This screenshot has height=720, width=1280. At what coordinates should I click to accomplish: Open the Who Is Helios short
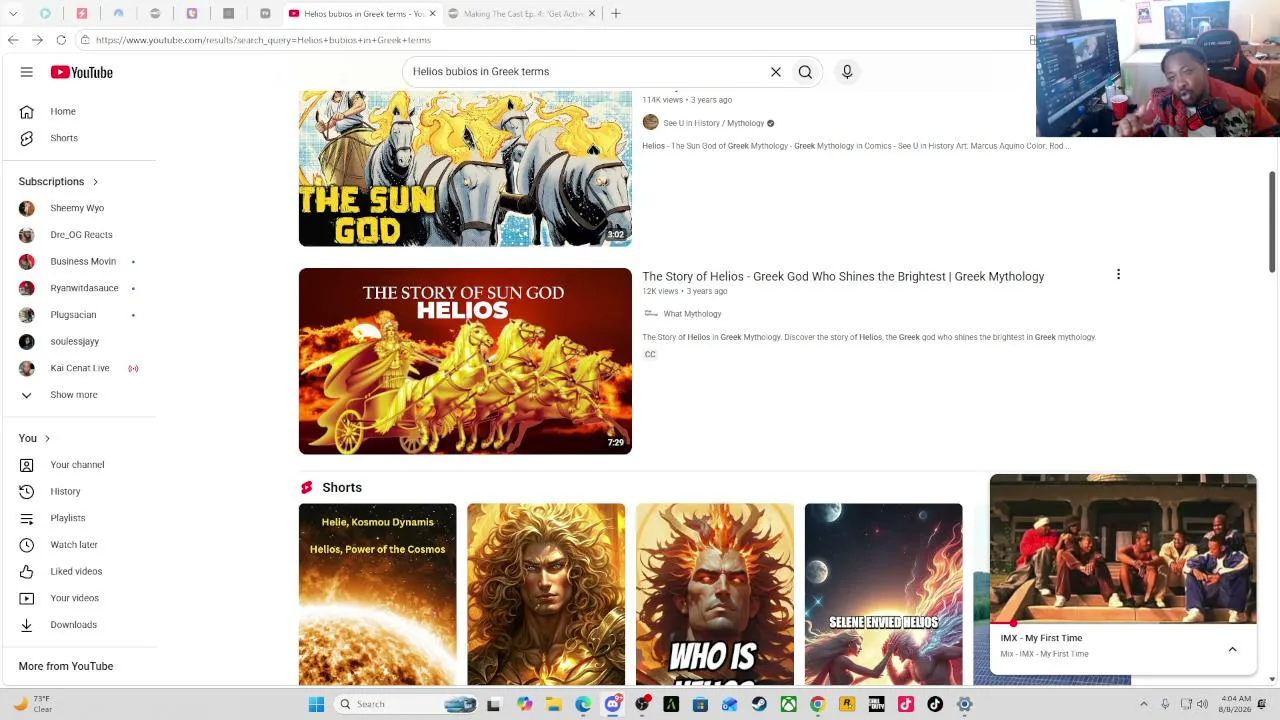[x=715, y=594]
